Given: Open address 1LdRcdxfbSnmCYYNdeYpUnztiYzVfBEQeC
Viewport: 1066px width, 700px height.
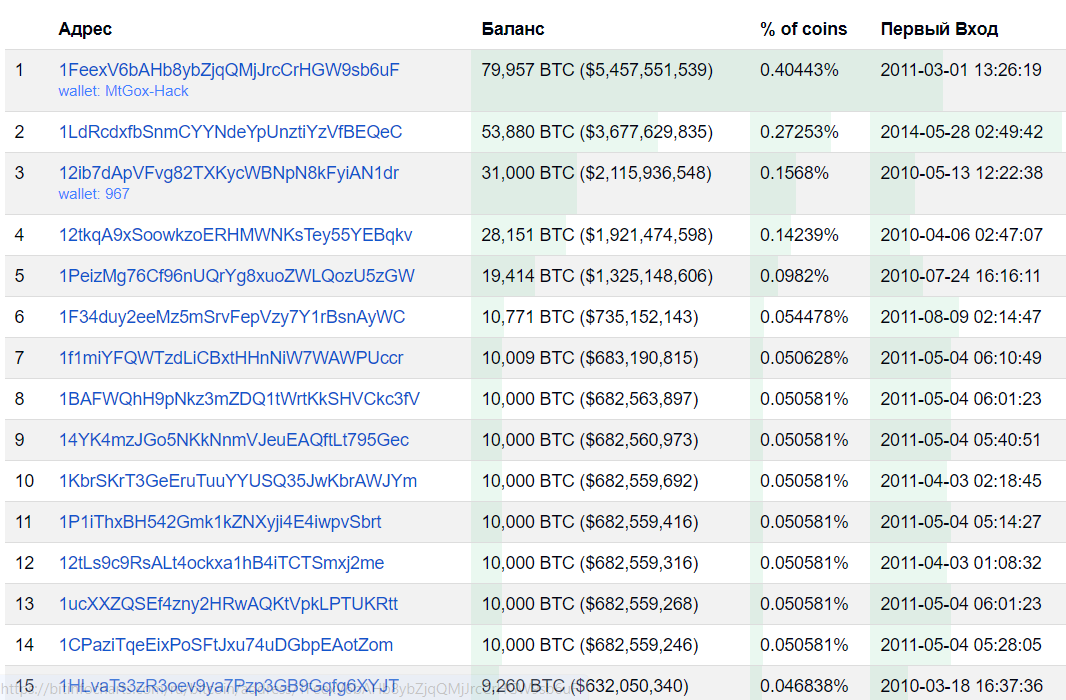Looking at the screenshot, I should [230, 132].
